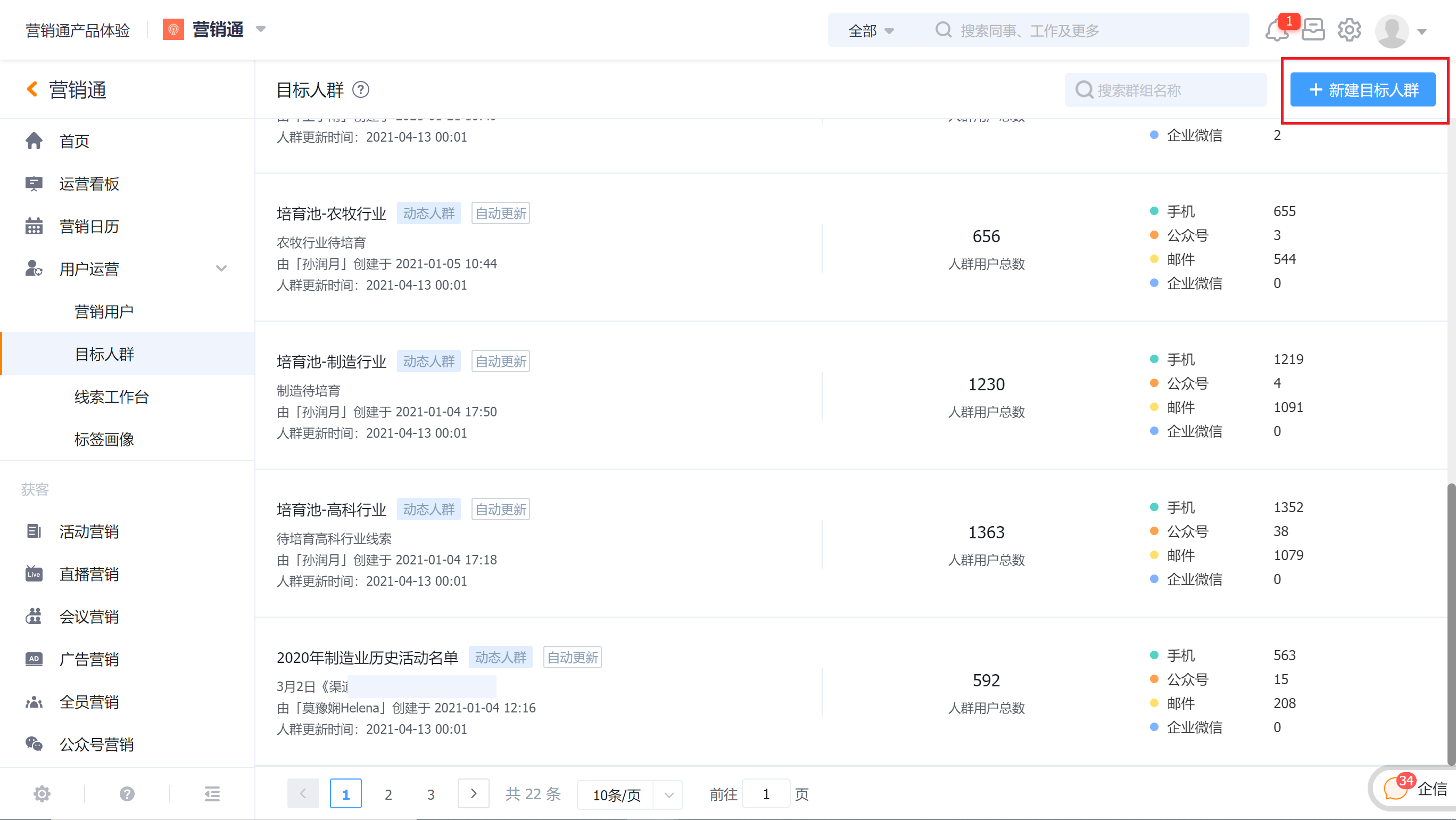Go to page 3
This screenshot has width=1456, height=820.
pos(431,794)
